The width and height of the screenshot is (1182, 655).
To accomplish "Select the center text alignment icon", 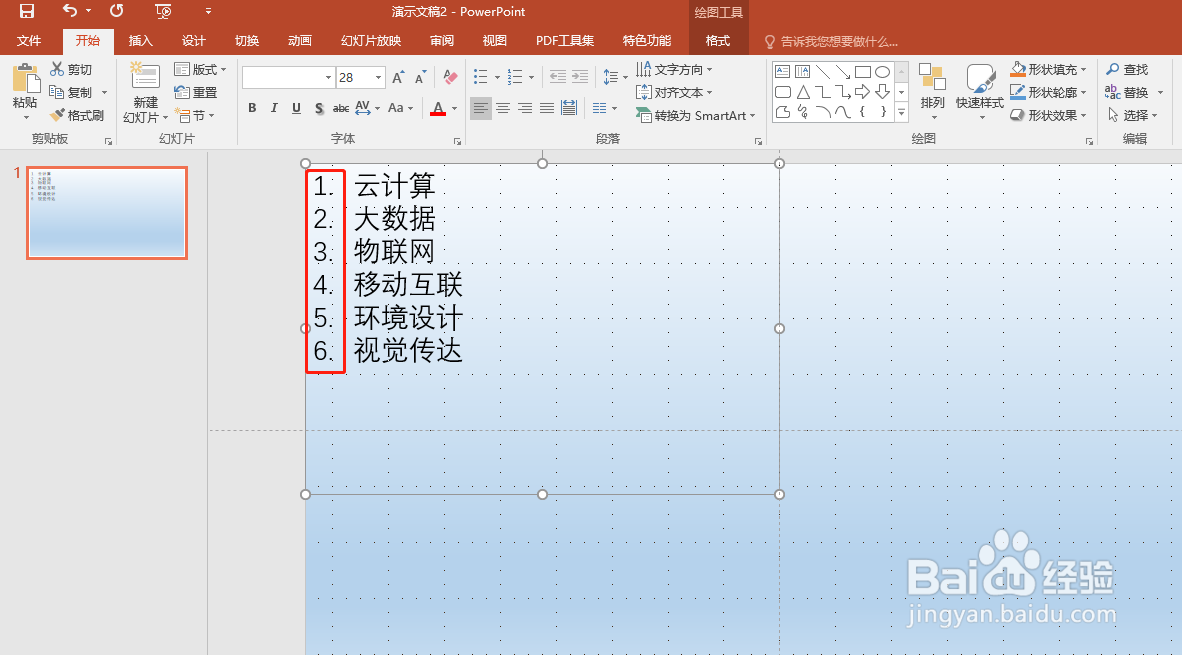I will point(503,108).
